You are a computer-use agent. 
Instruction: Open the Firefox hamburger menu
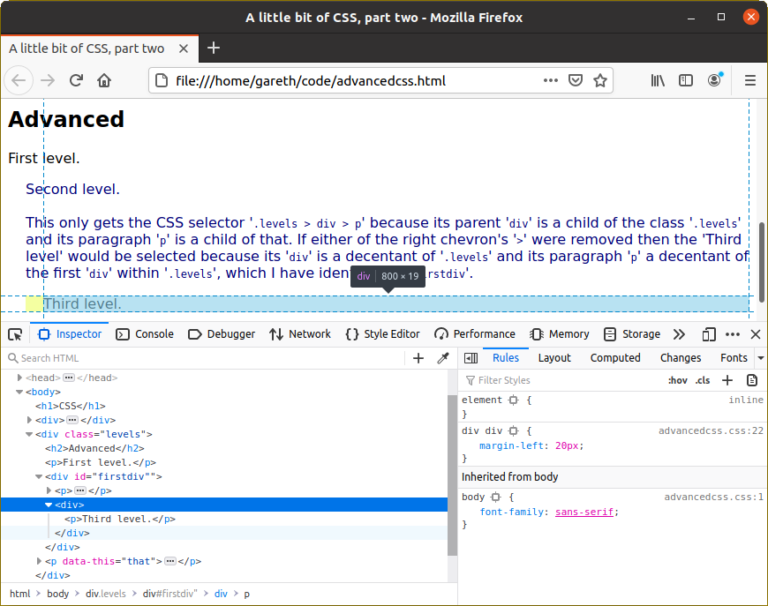click(750, 80)
